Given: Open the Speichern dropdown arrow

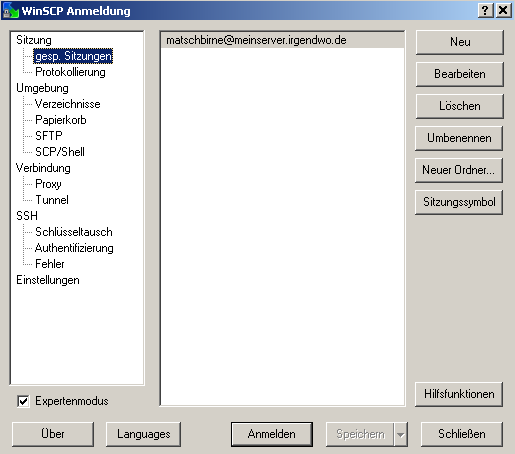Looking at the screenshot, I should [x=400, y=434].
